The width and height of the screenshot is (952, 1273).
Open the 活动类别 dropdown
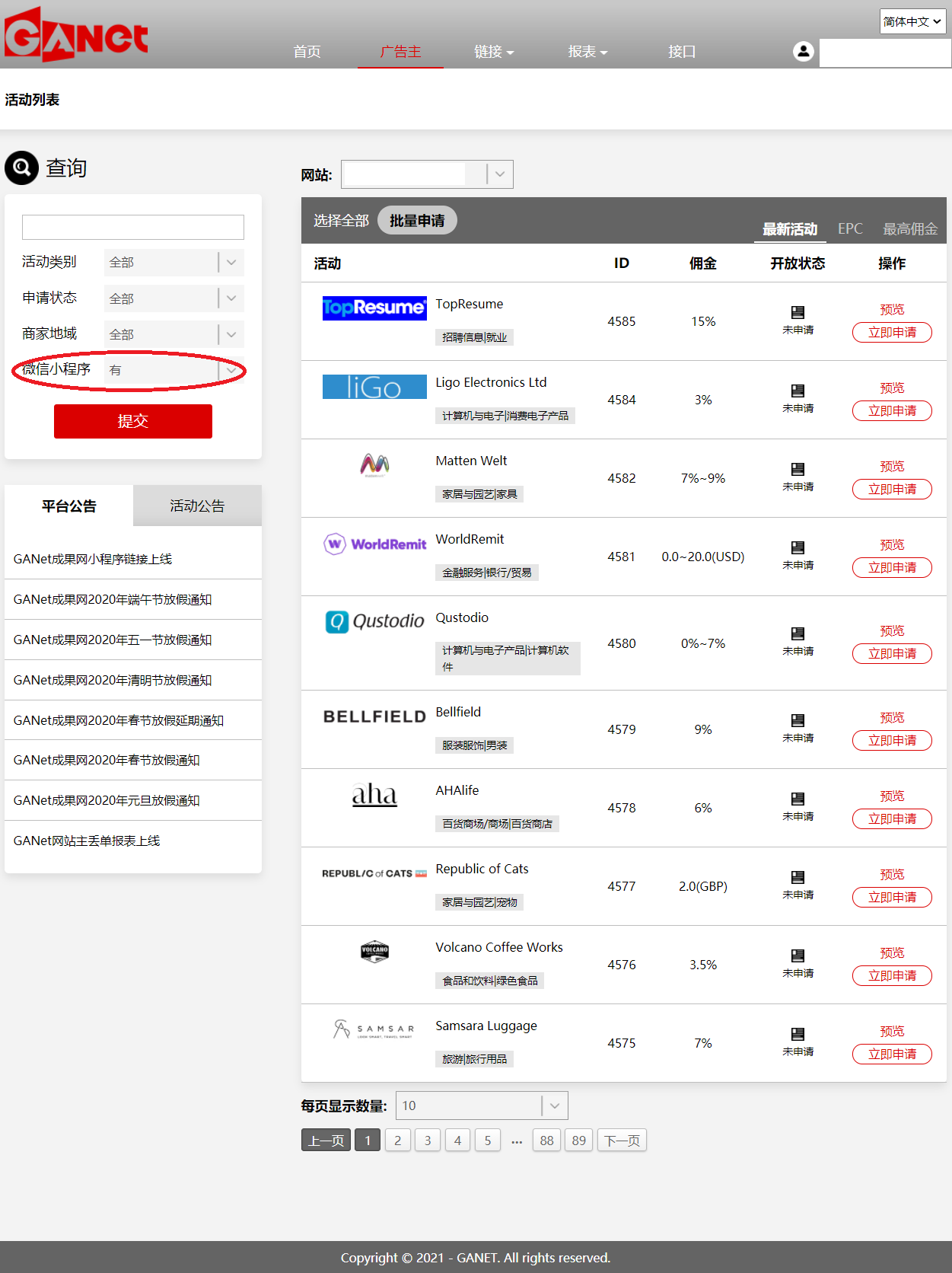(174, 262)
